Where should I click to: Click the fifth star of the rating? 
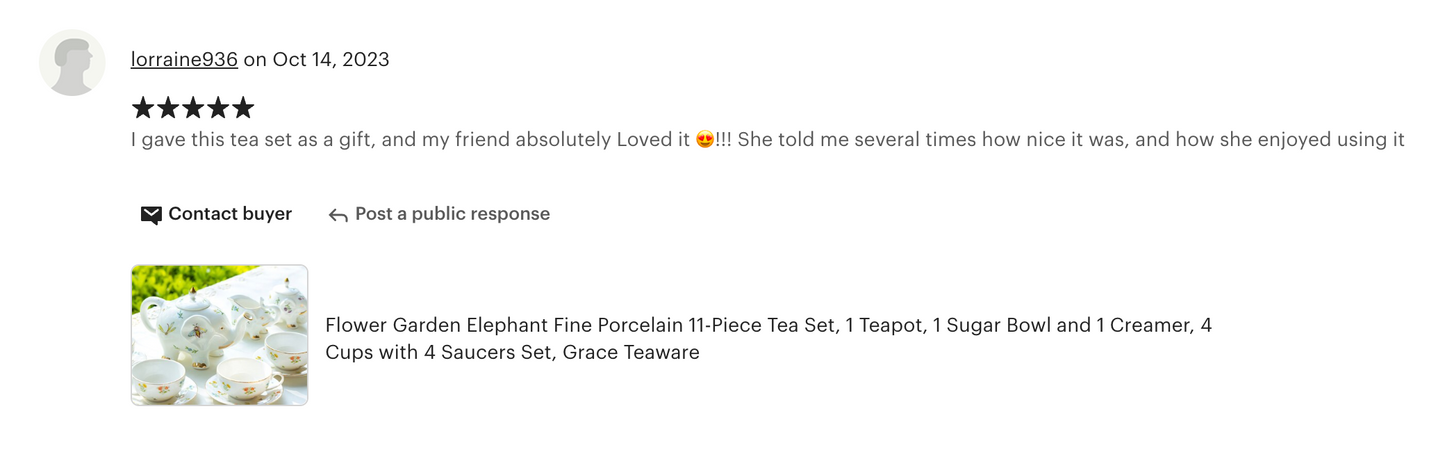[x=243, y=108]
